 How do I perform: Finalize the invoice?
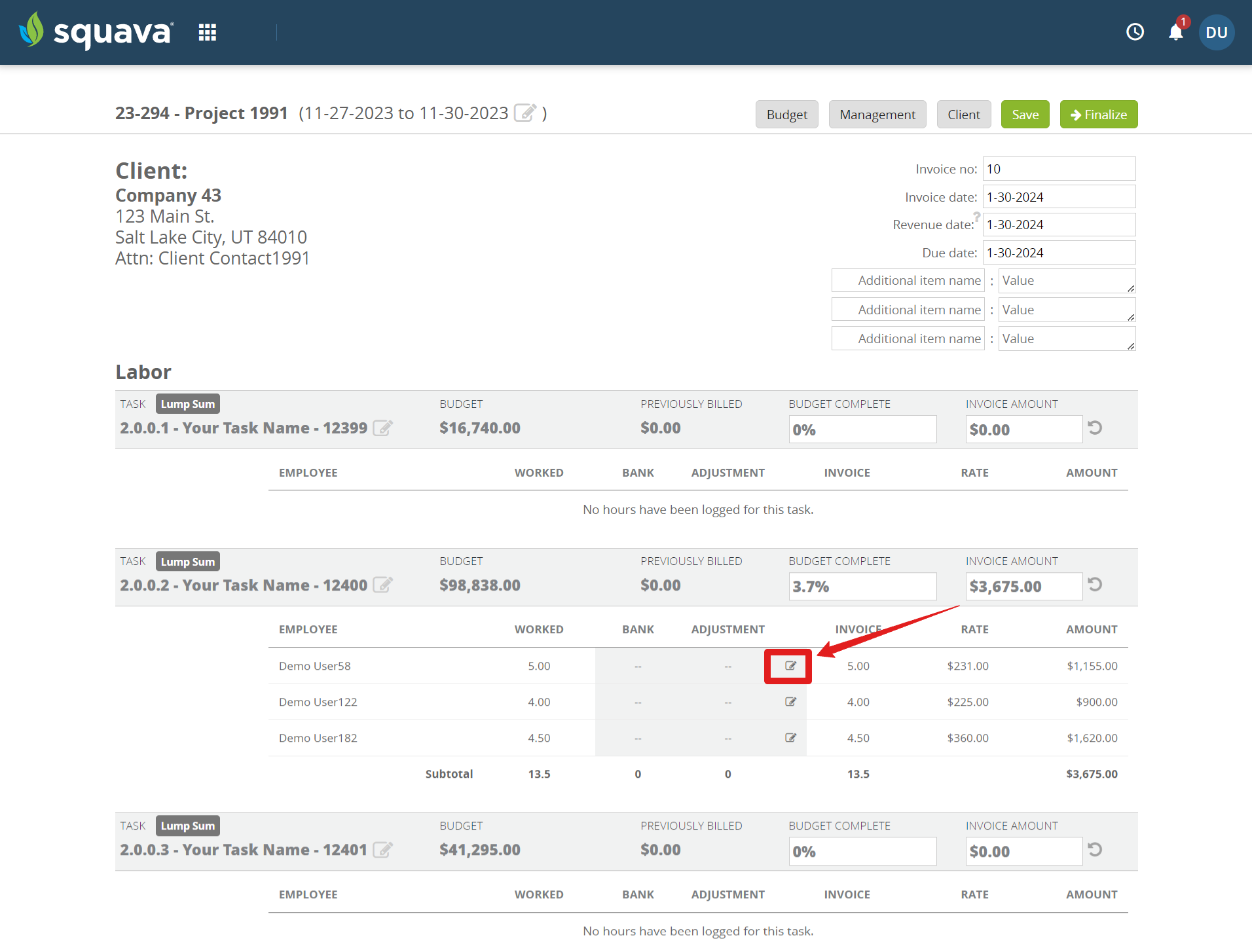[x=1099, y=115]
